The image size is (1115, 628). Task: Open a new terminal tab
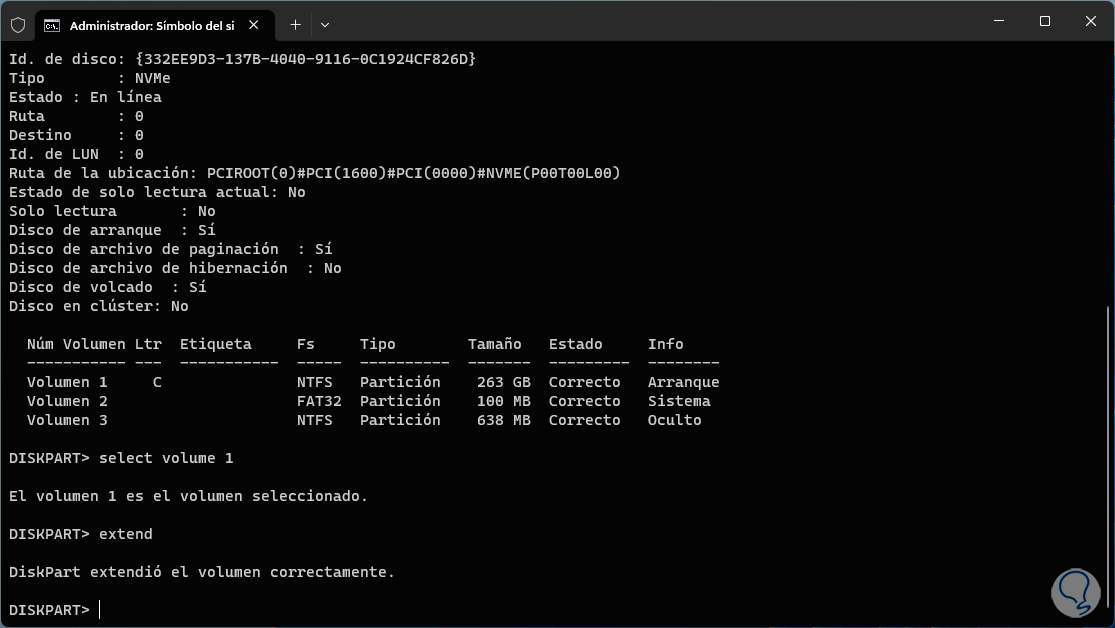(x=295, y=24)
